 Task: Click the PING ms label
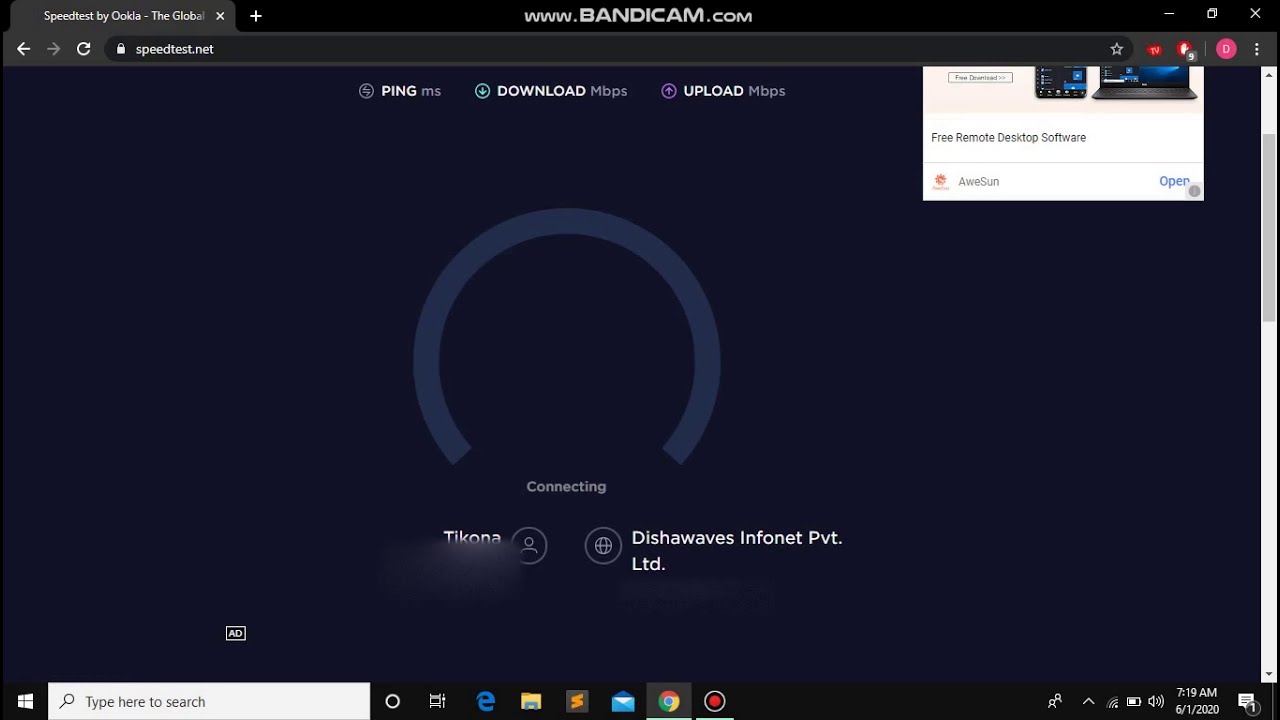[411, 91]
